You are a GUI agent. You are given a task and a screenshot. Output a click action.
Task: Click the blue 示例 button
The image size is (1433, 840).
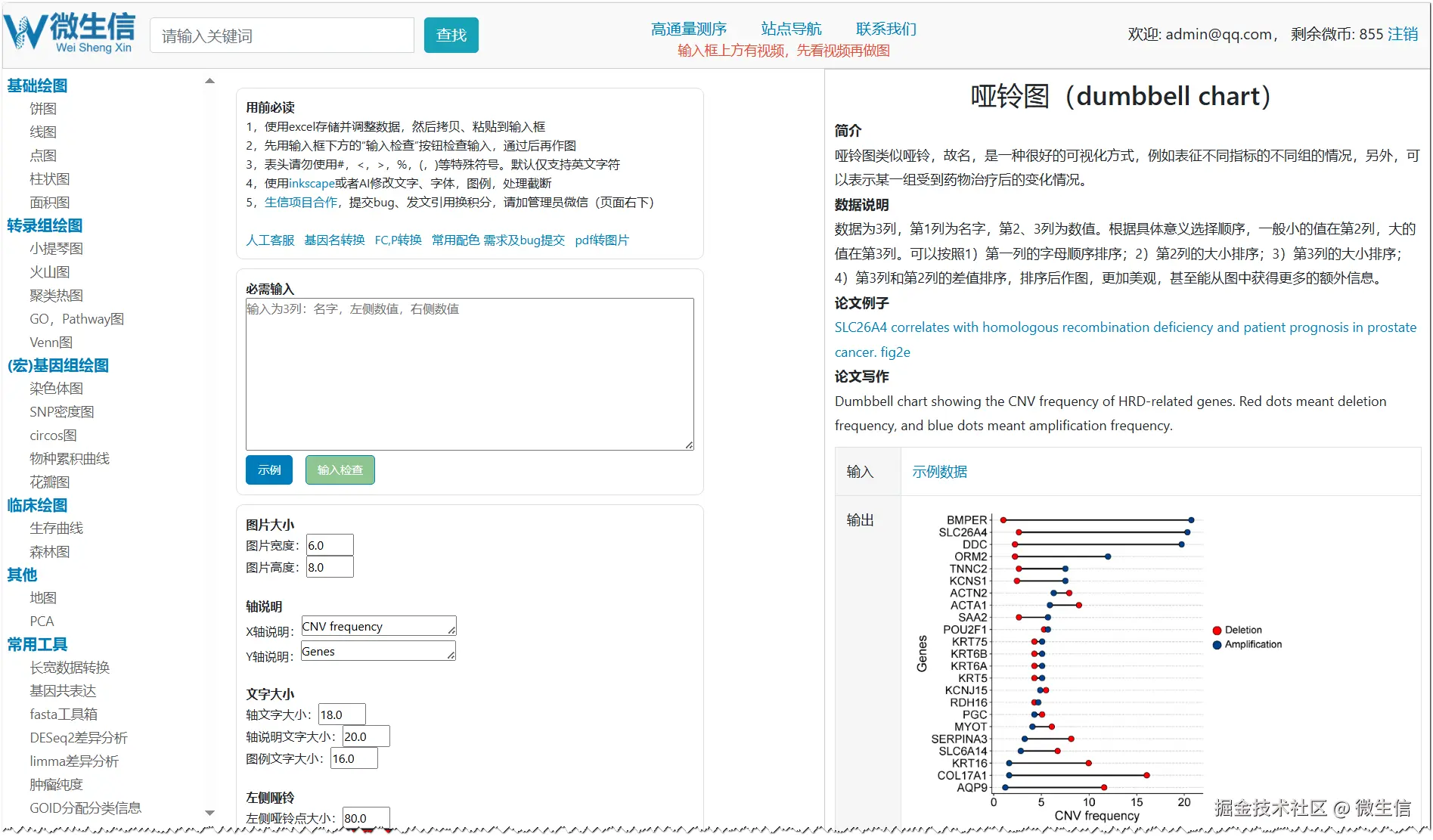(x=269, y=470)
